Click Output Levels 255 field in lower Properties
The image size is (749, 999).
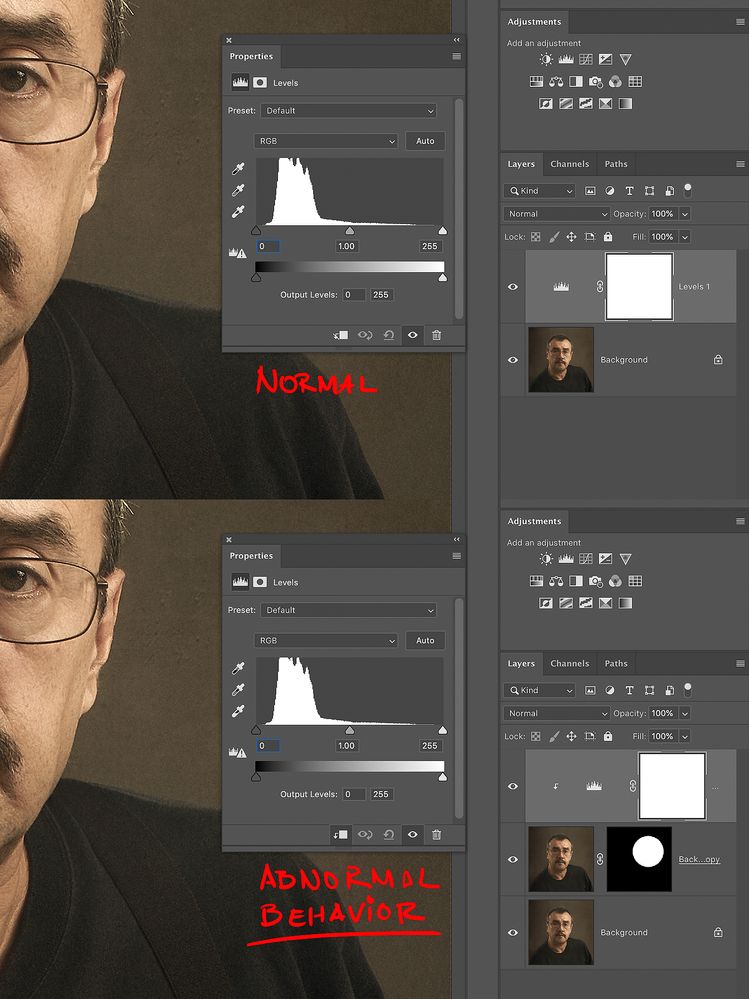click(x=381, y=794)
